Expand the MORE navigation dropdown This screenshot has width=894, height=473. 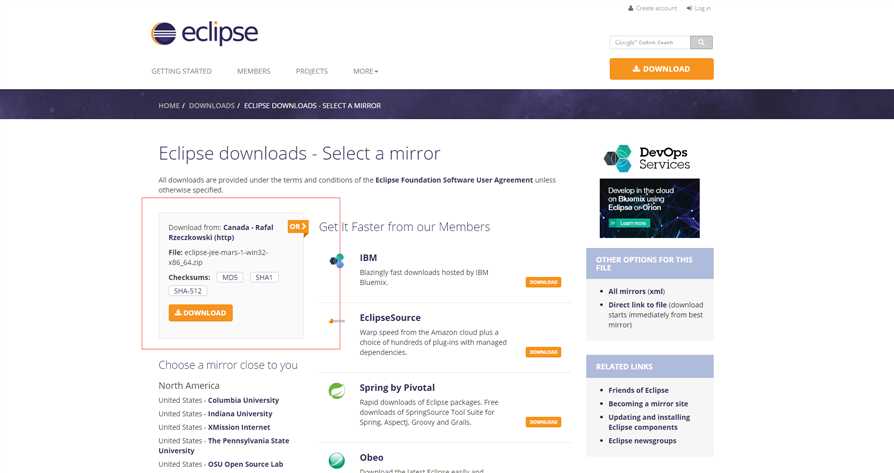365,71
